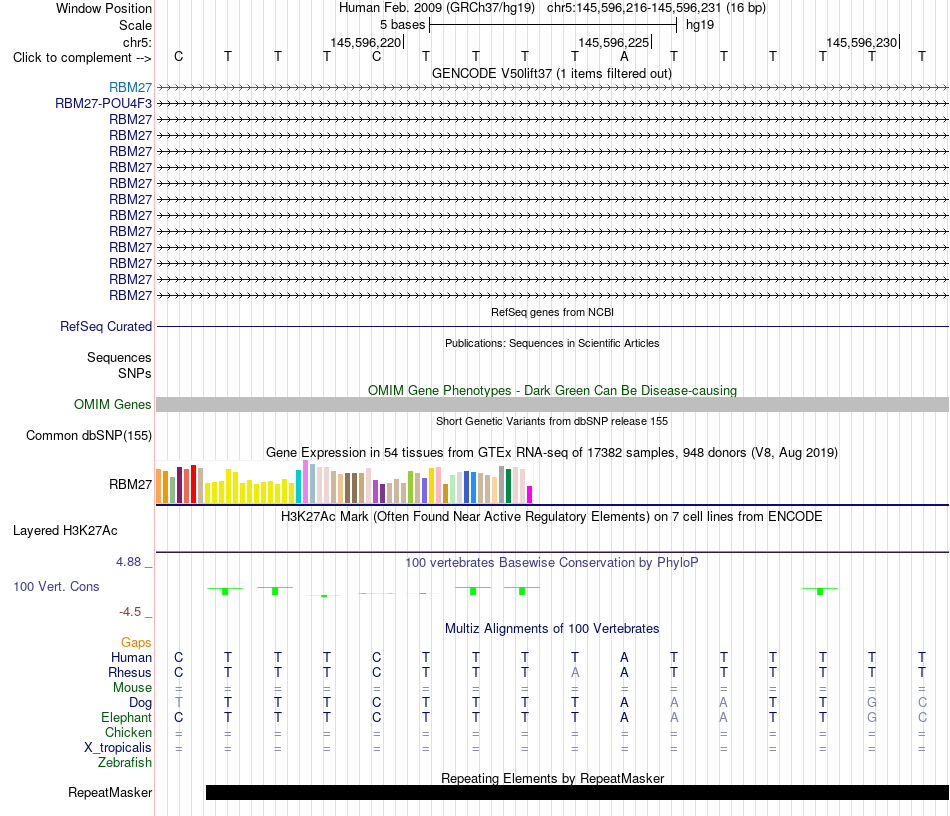Click the Human Feb. 2009 (GRCh37/hg19) title

pyautogui.click(x=436, y=8)
